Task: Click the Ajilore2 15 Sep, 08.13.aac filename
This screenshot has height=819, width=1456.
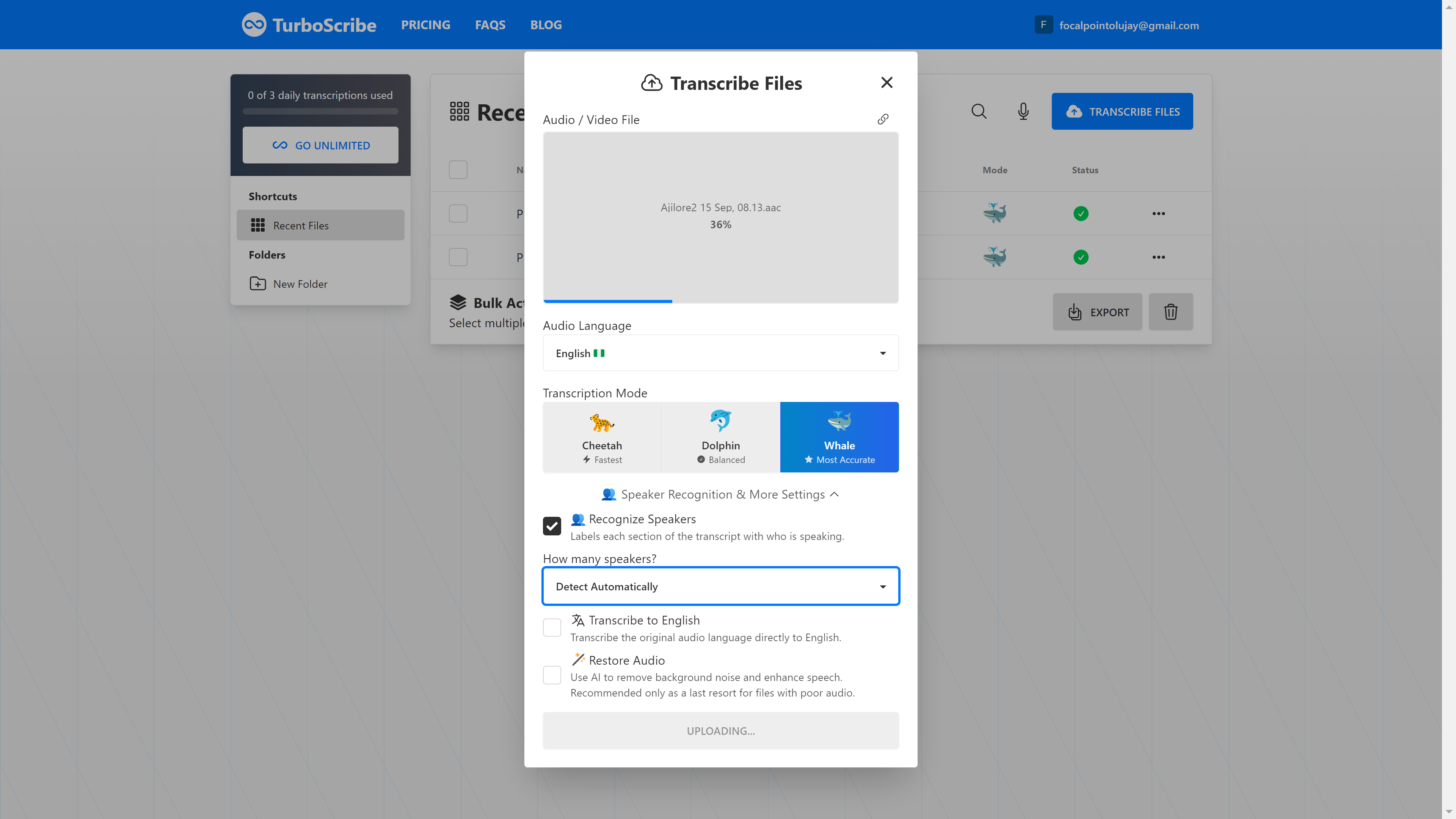Action: [x=721, y=207]
